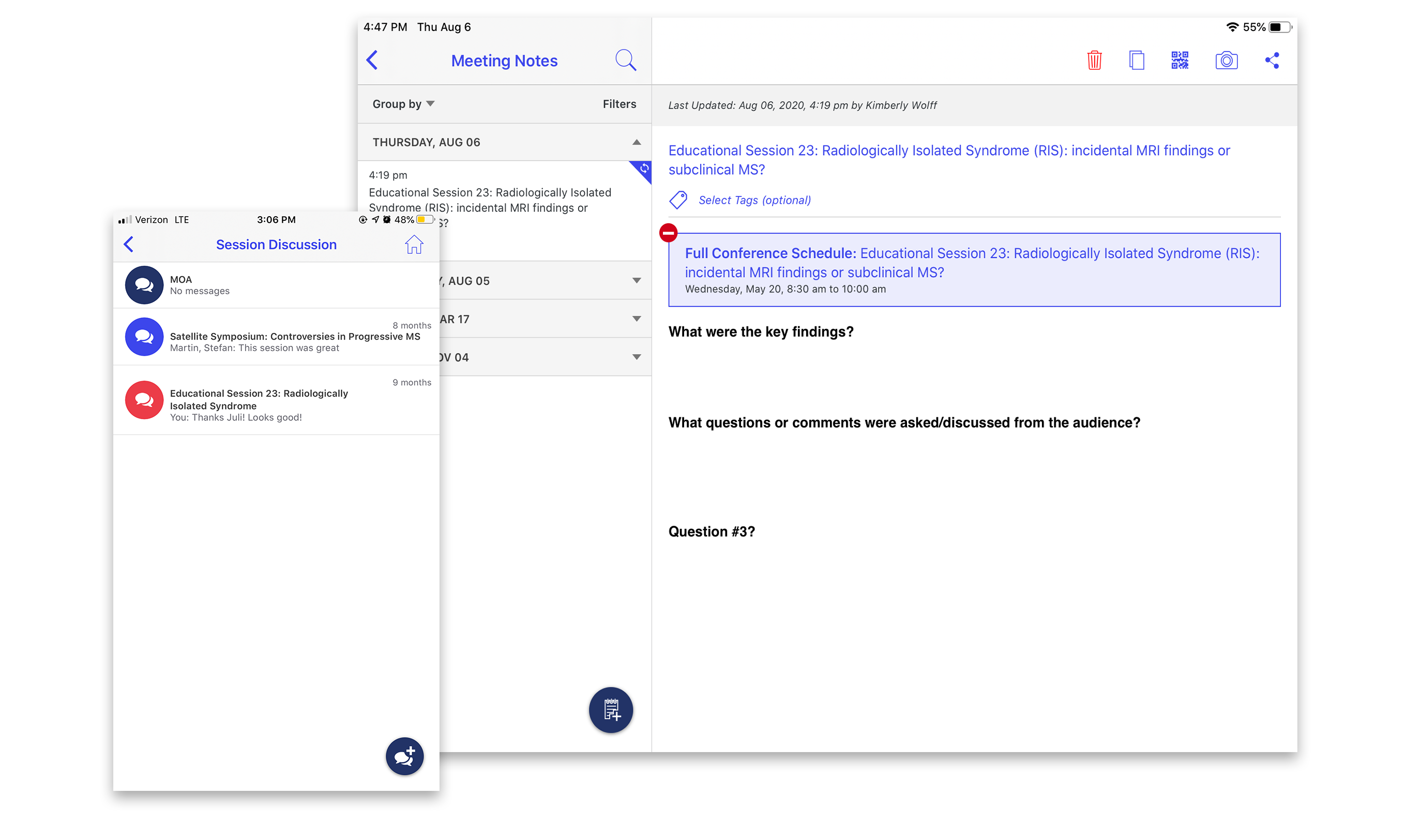The width and height of the screenshot is (1406, 840).
Task: Open the QR code scanner icon
Action: click(x=1180, y=60)
